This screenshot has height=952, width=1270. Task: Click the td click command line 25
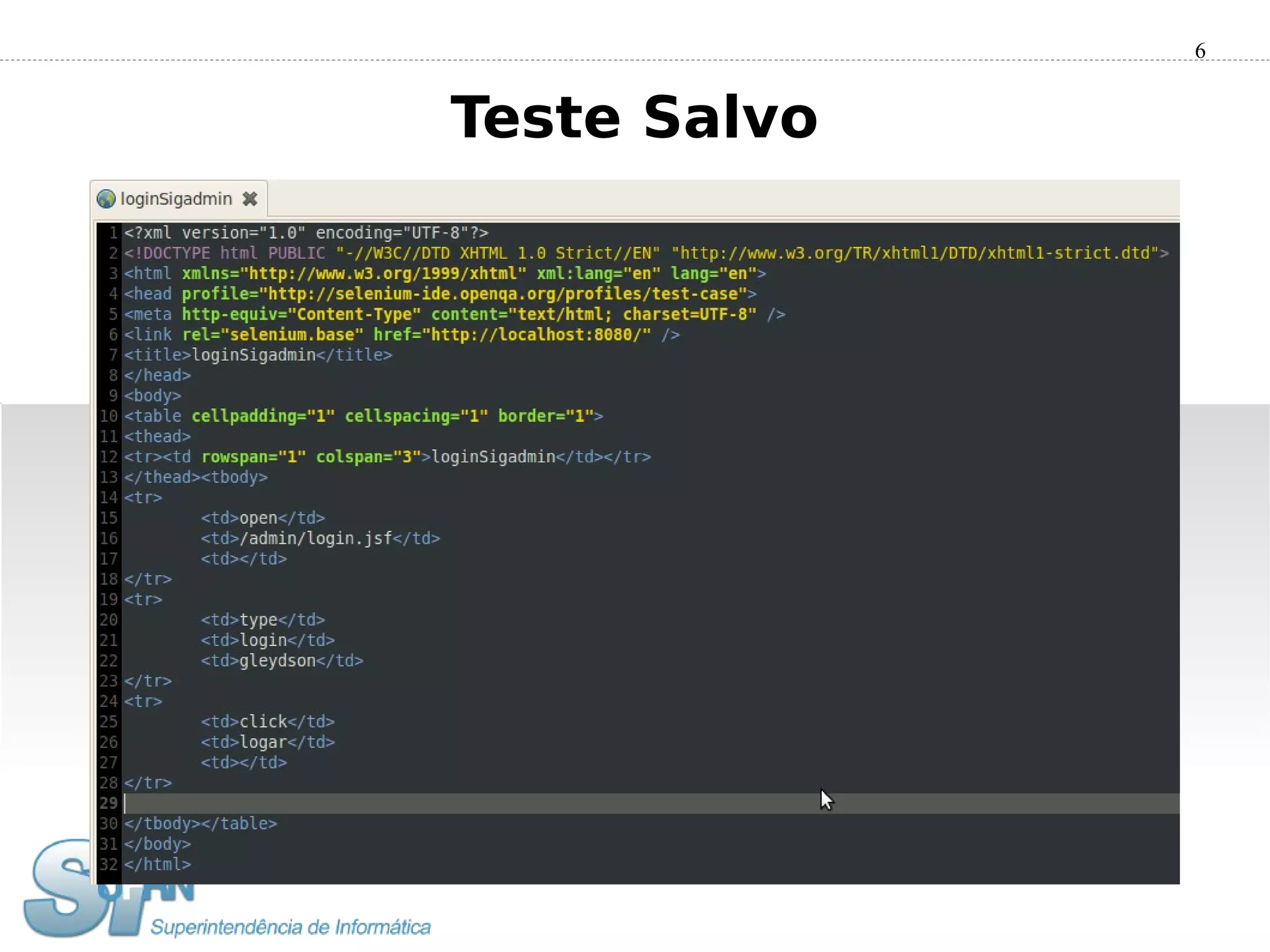(x=268, y=722)
